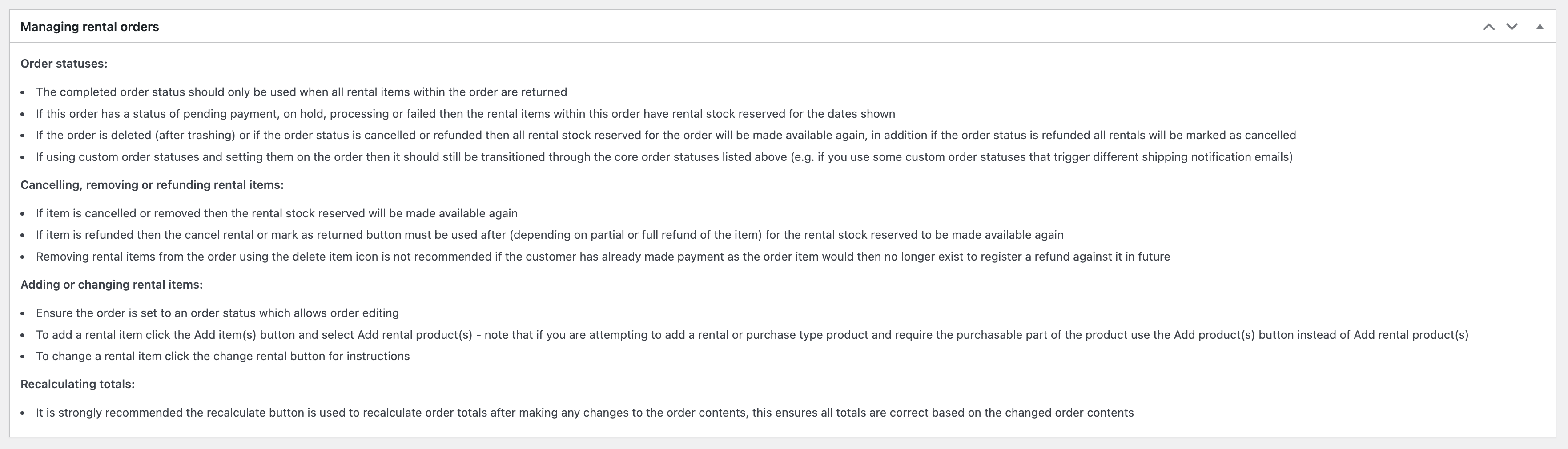Screen dimensions: 1568x449
Task: Click the Recalculating totals subheading
Action: coord(77,384)
